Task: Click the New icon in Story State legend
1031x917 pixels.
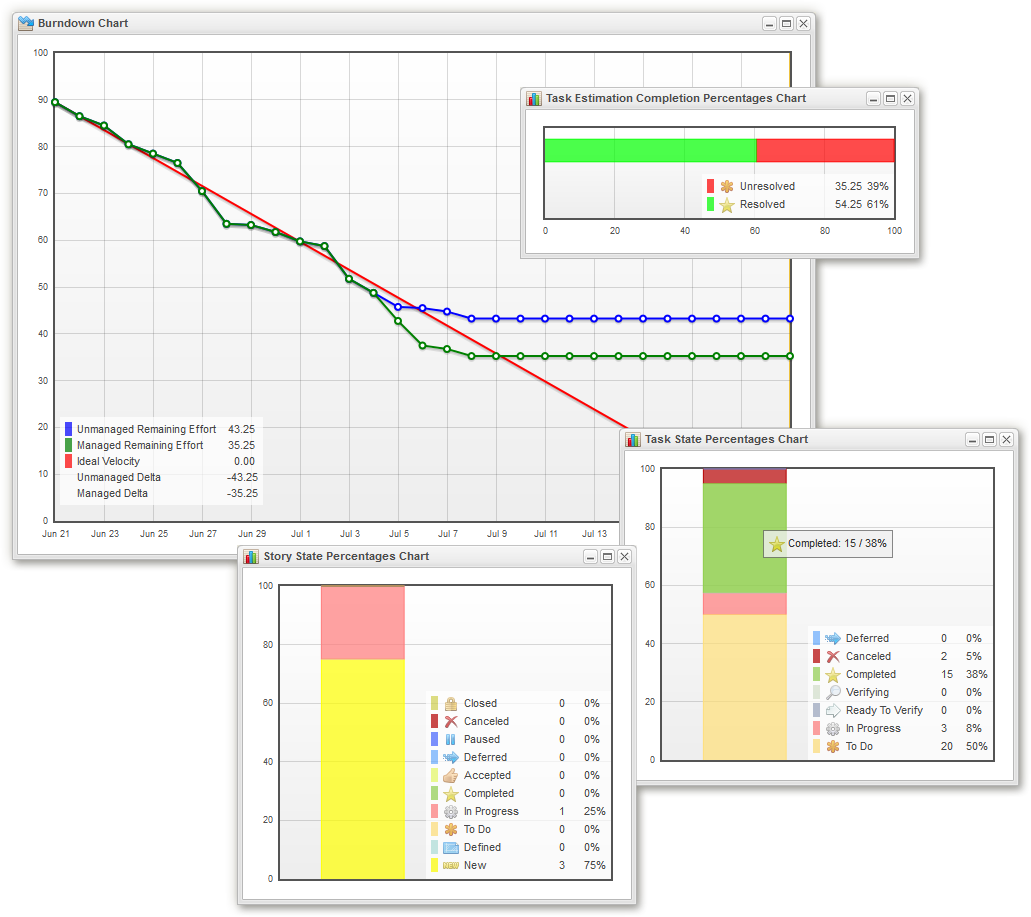Action: point(450,865)
